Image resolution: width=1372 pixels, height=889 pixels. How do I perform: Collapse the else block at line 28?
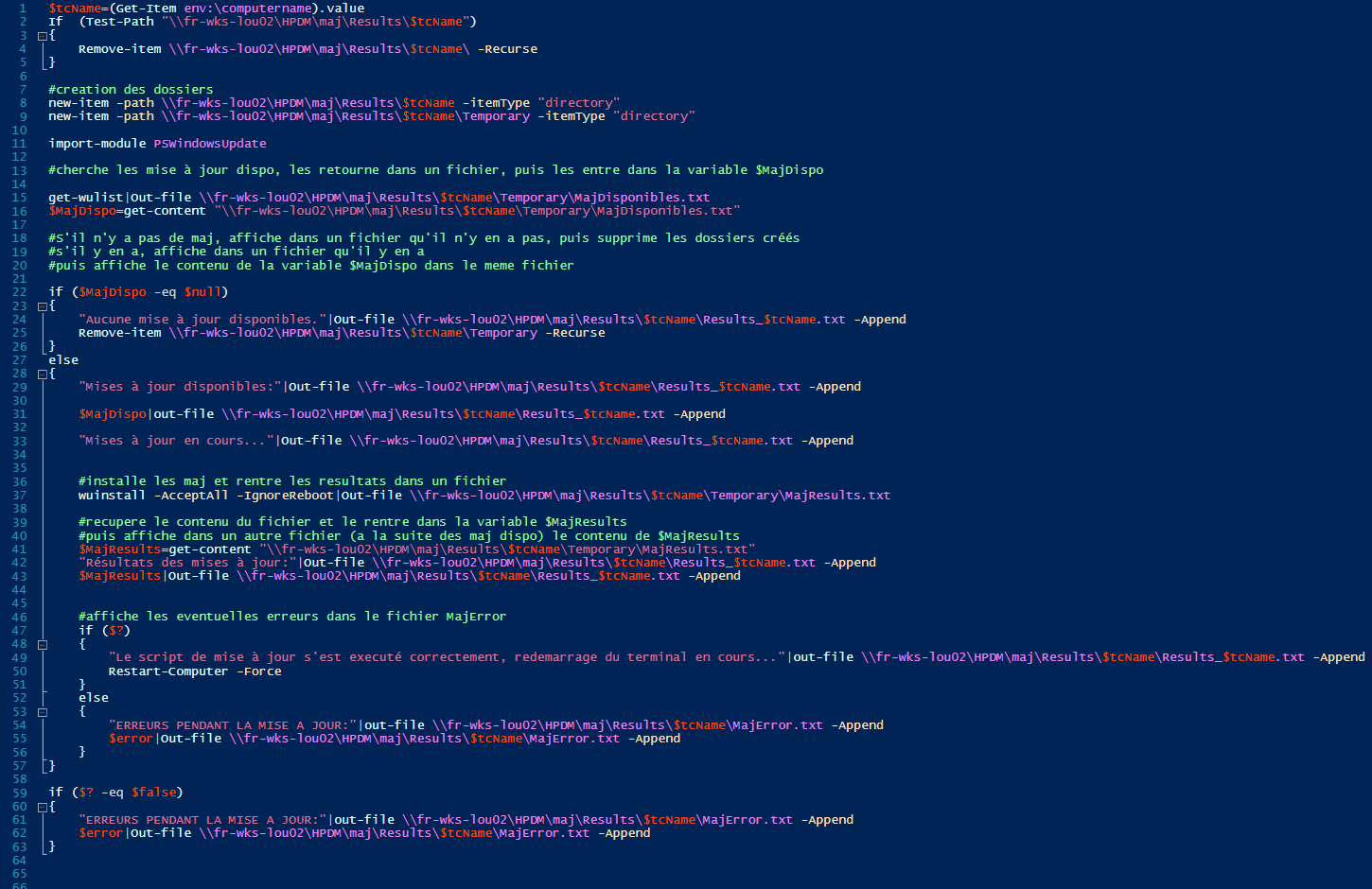[43, 375]
